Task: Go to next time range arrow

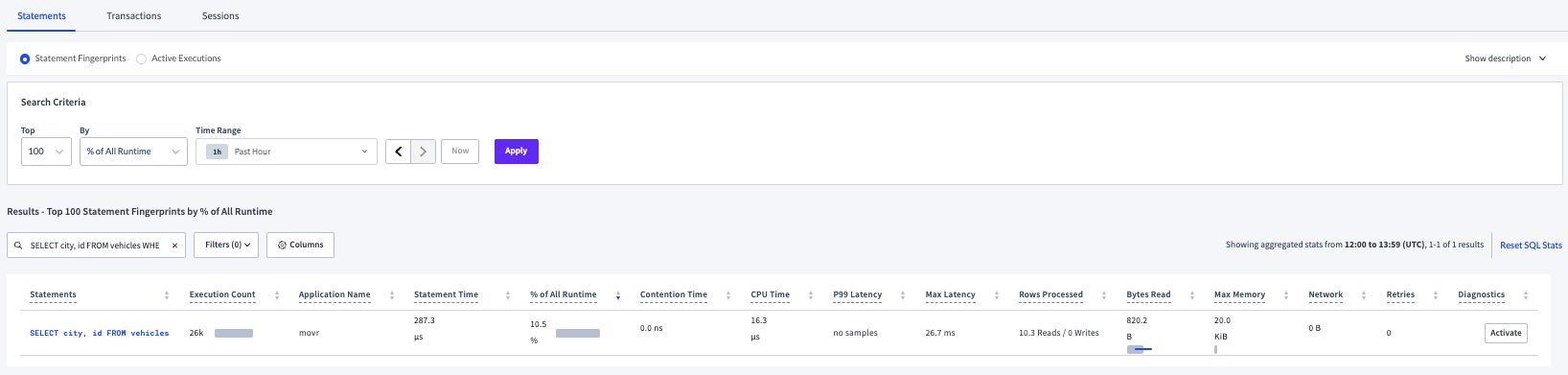Action: pyautogui.click(x=424, y=152)
